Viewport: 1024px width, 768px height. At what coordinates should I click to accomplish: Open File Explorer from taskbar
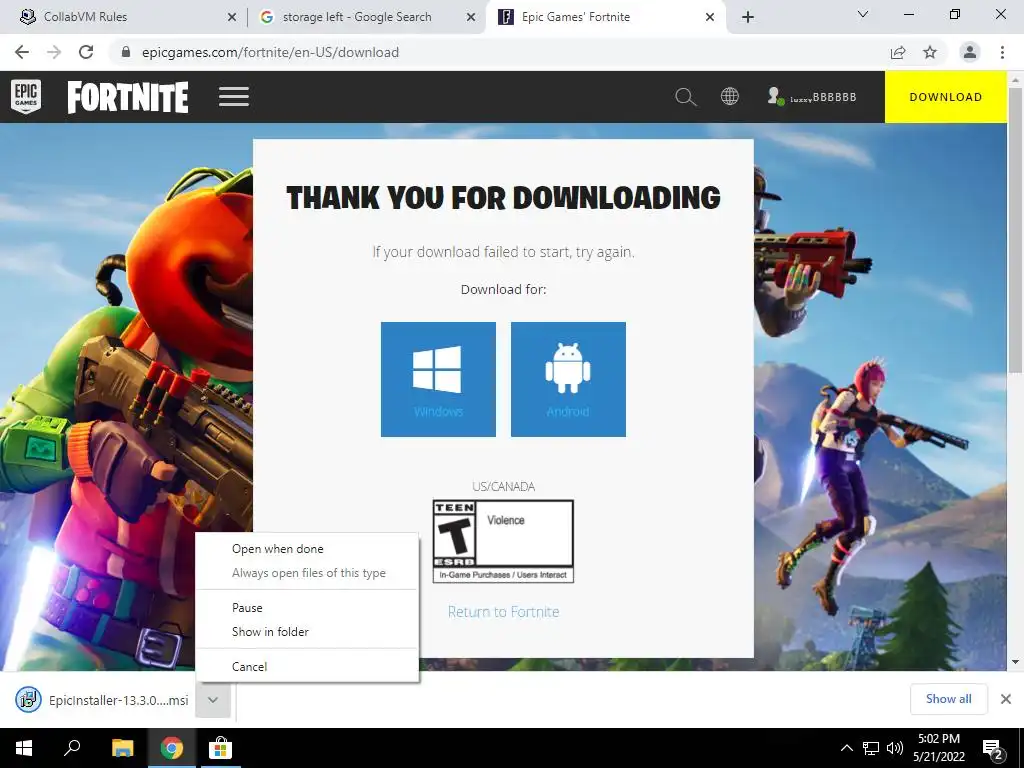click(122, 748)
